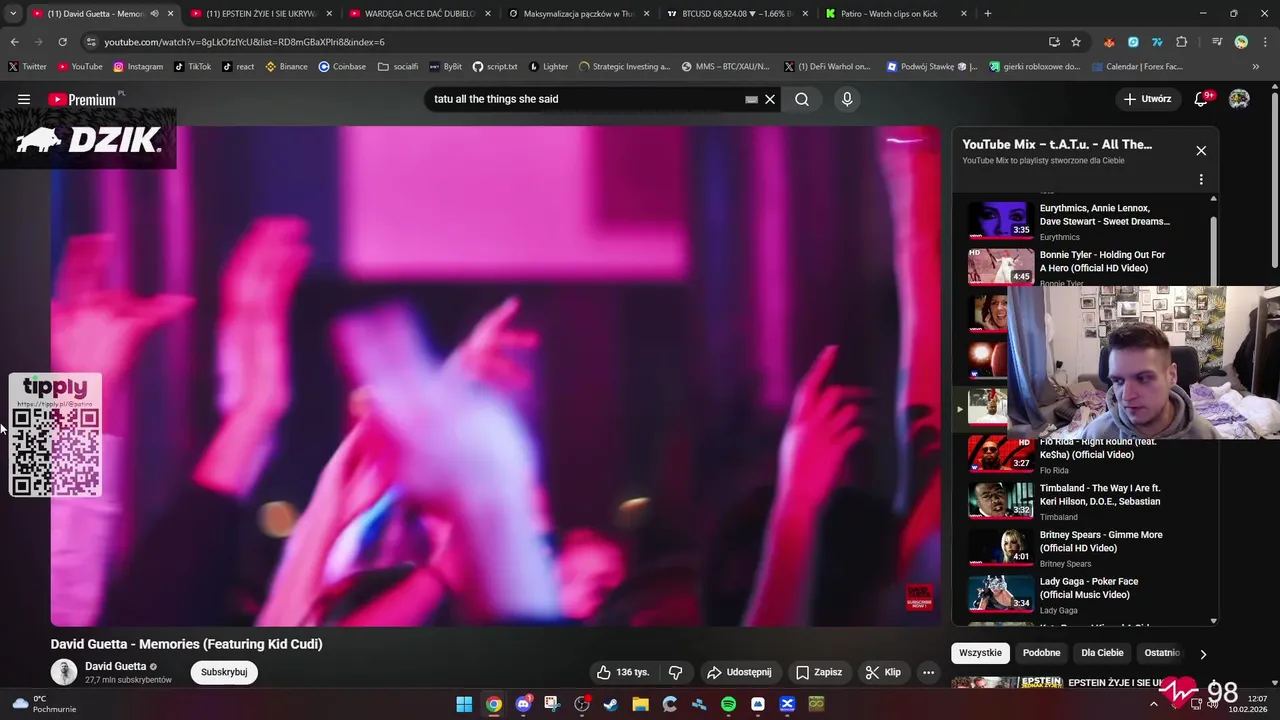The image size is (1280, 720).
Task: Play Flo Rida Right Round from playlist
Action: pyautogui.click(x=1080, y=454)
